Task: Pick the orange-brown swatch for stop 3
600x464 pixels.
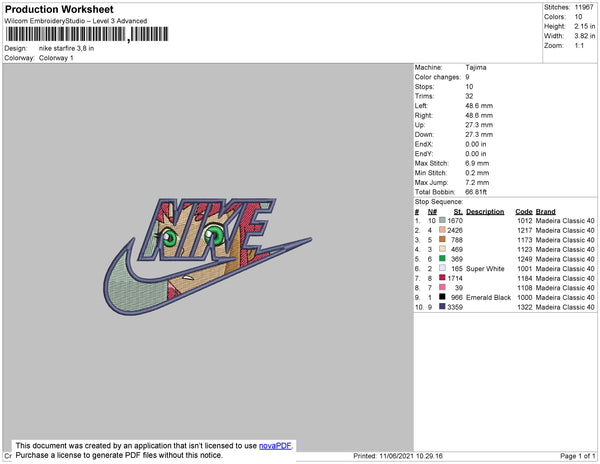Action: (442, 239)
